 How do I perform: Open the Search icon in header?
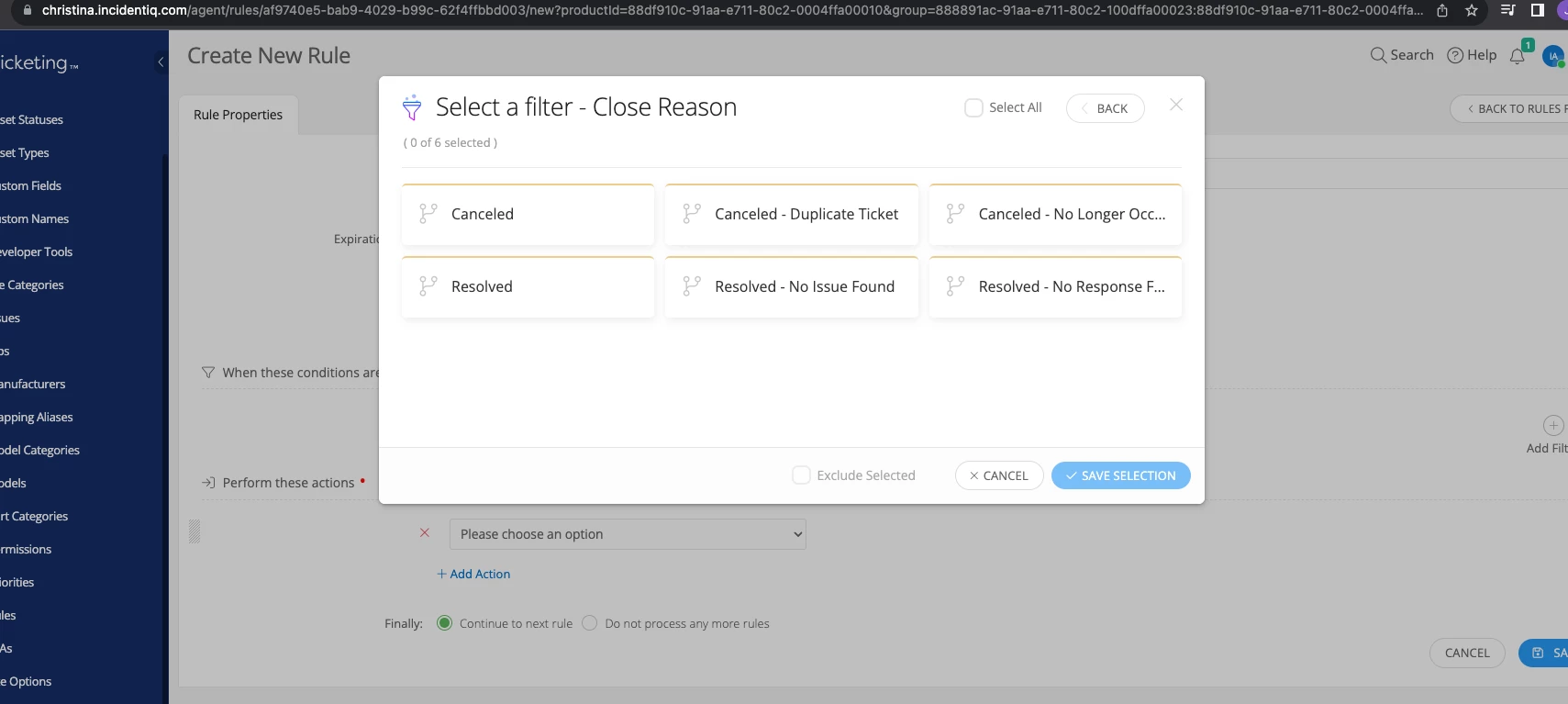pos(1378,55)
